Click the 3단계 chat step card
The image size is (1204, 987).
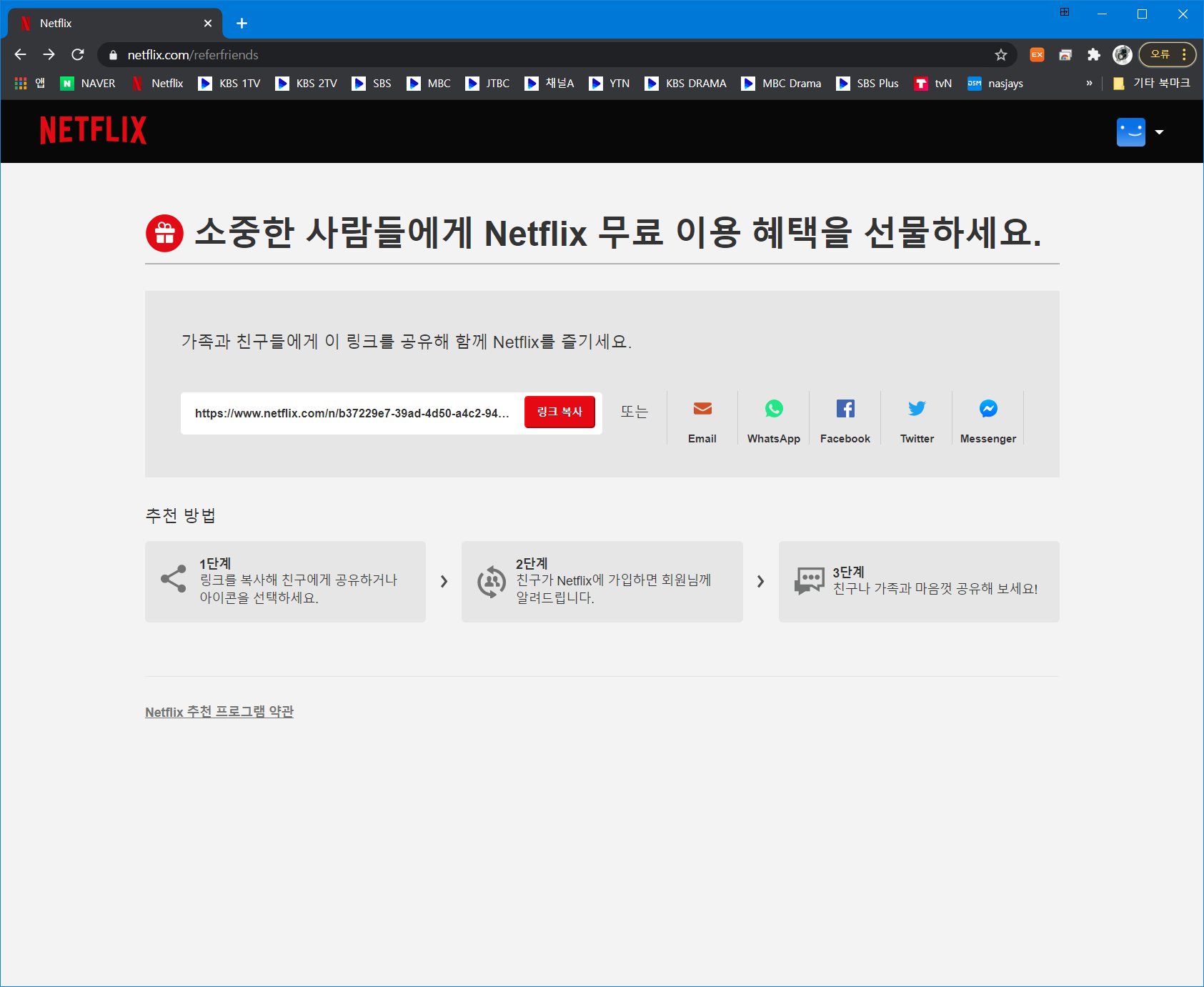point(919,582)
